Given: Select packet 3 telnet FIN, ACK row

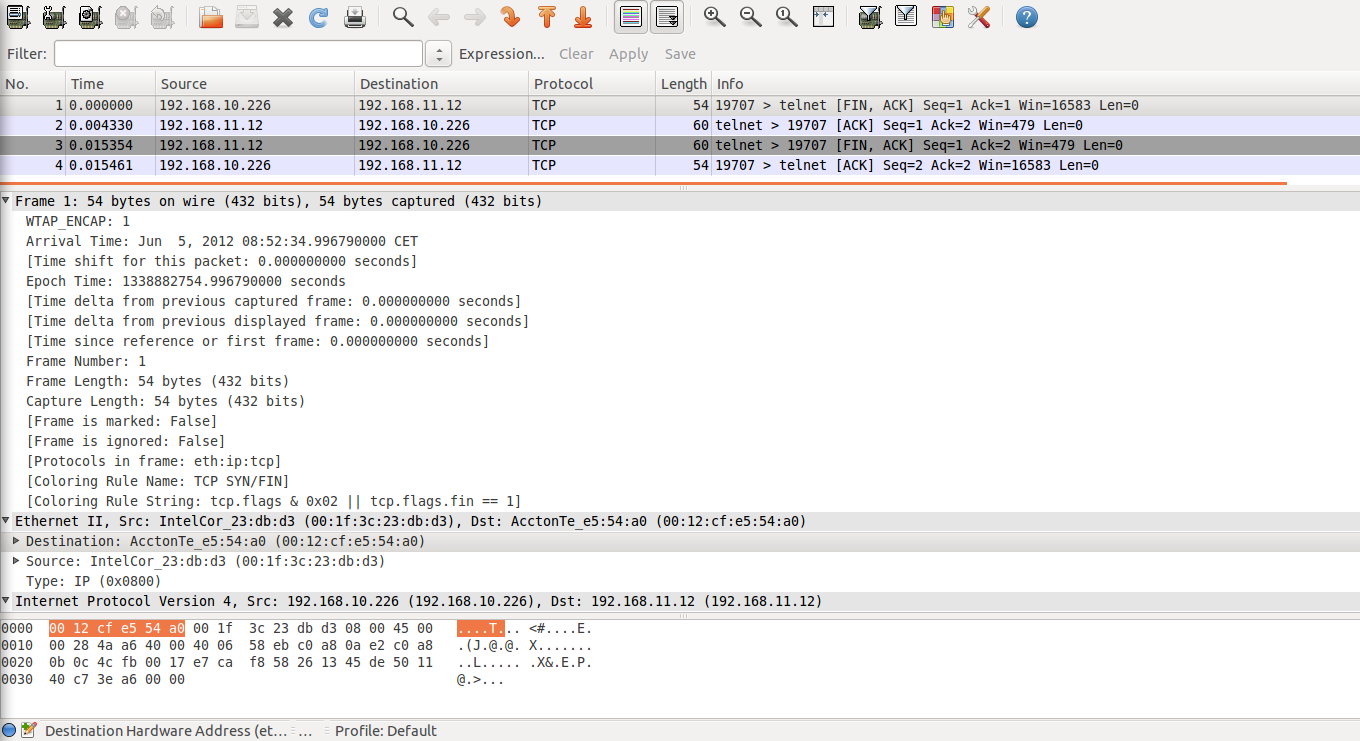Looking at the screenshot, I should [x=680, y=145].
